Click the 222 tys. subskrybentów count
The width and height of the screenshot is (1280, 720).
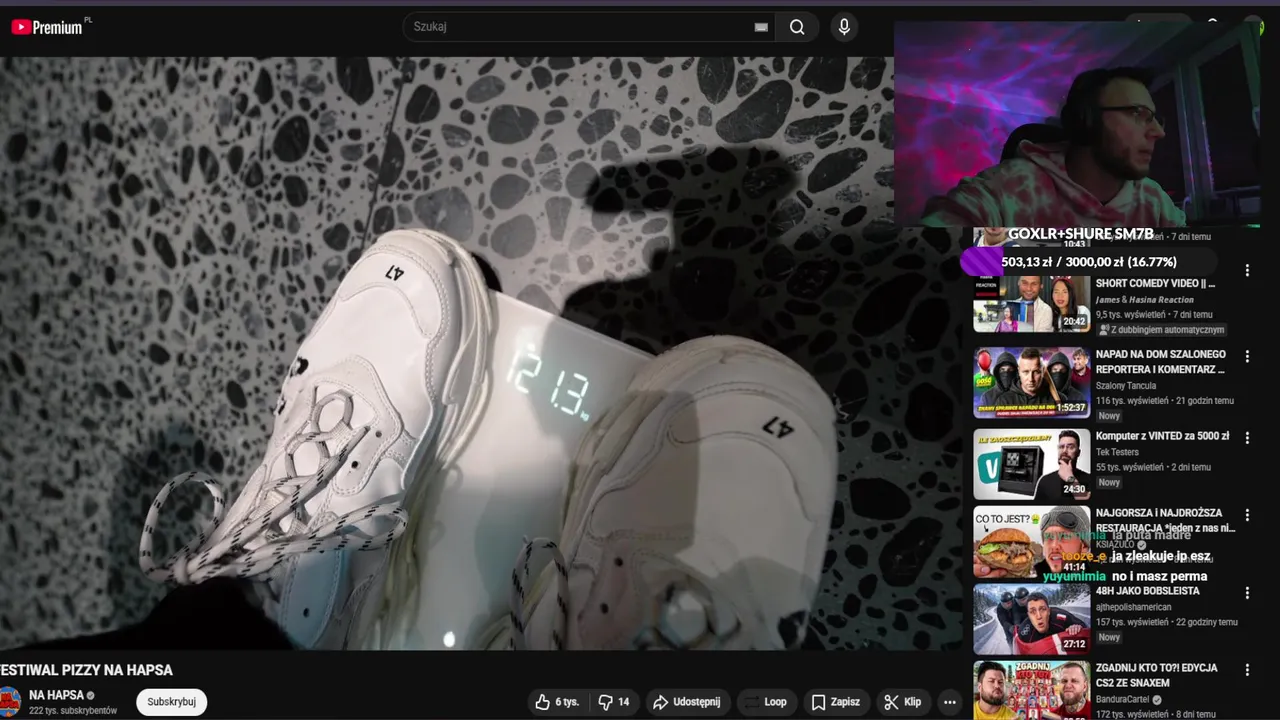click(x=73, y=711)
